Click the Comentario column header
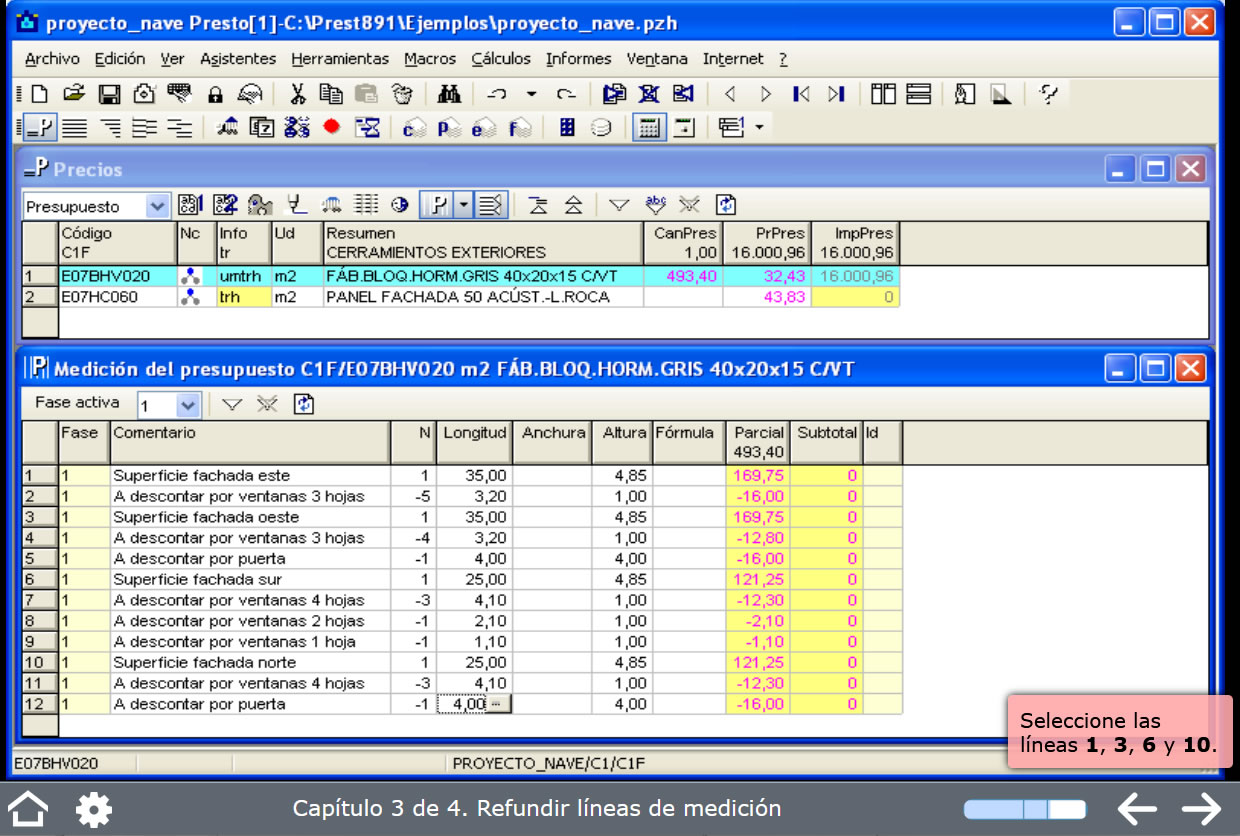 250,443
